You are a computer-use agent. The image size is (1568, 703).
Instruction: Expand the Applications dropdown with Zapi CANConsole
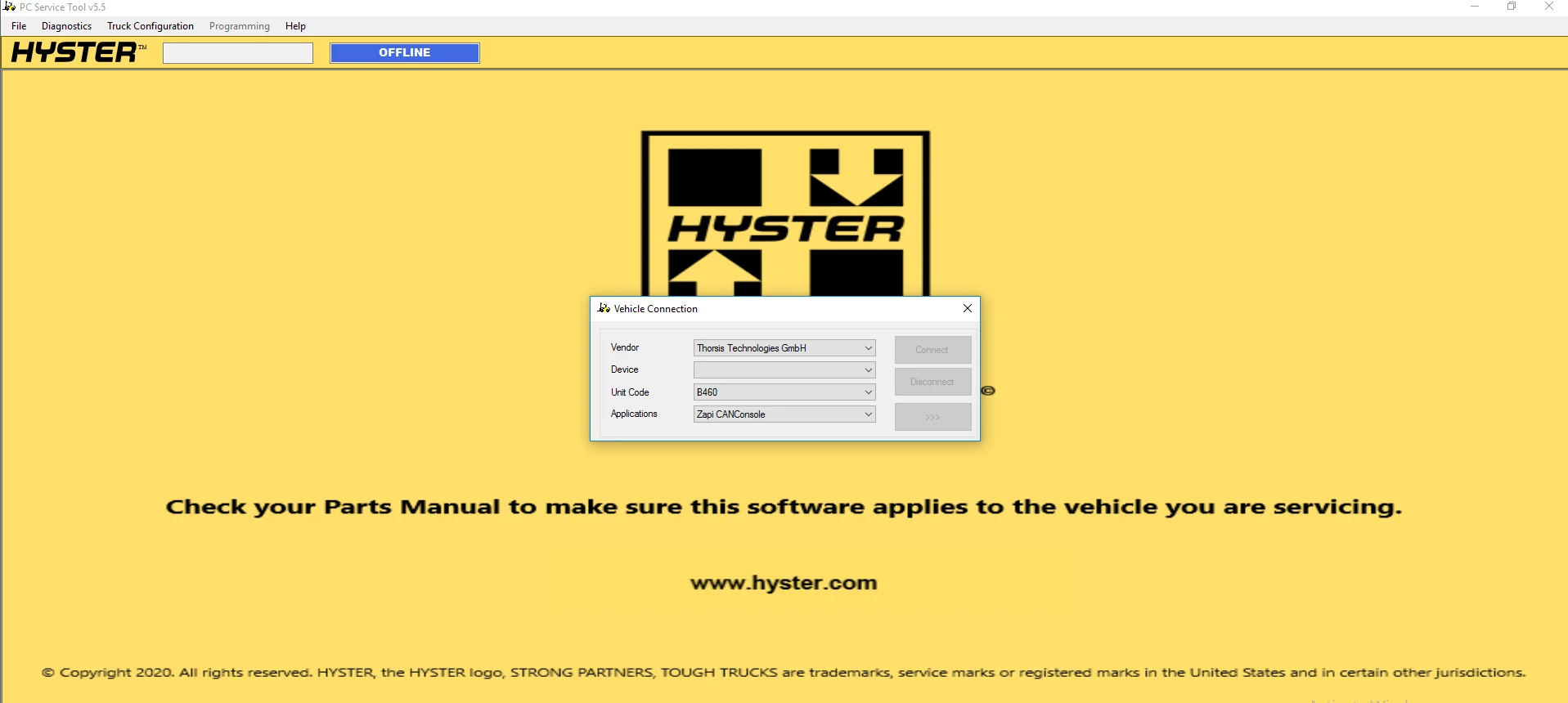coord(868,414)
